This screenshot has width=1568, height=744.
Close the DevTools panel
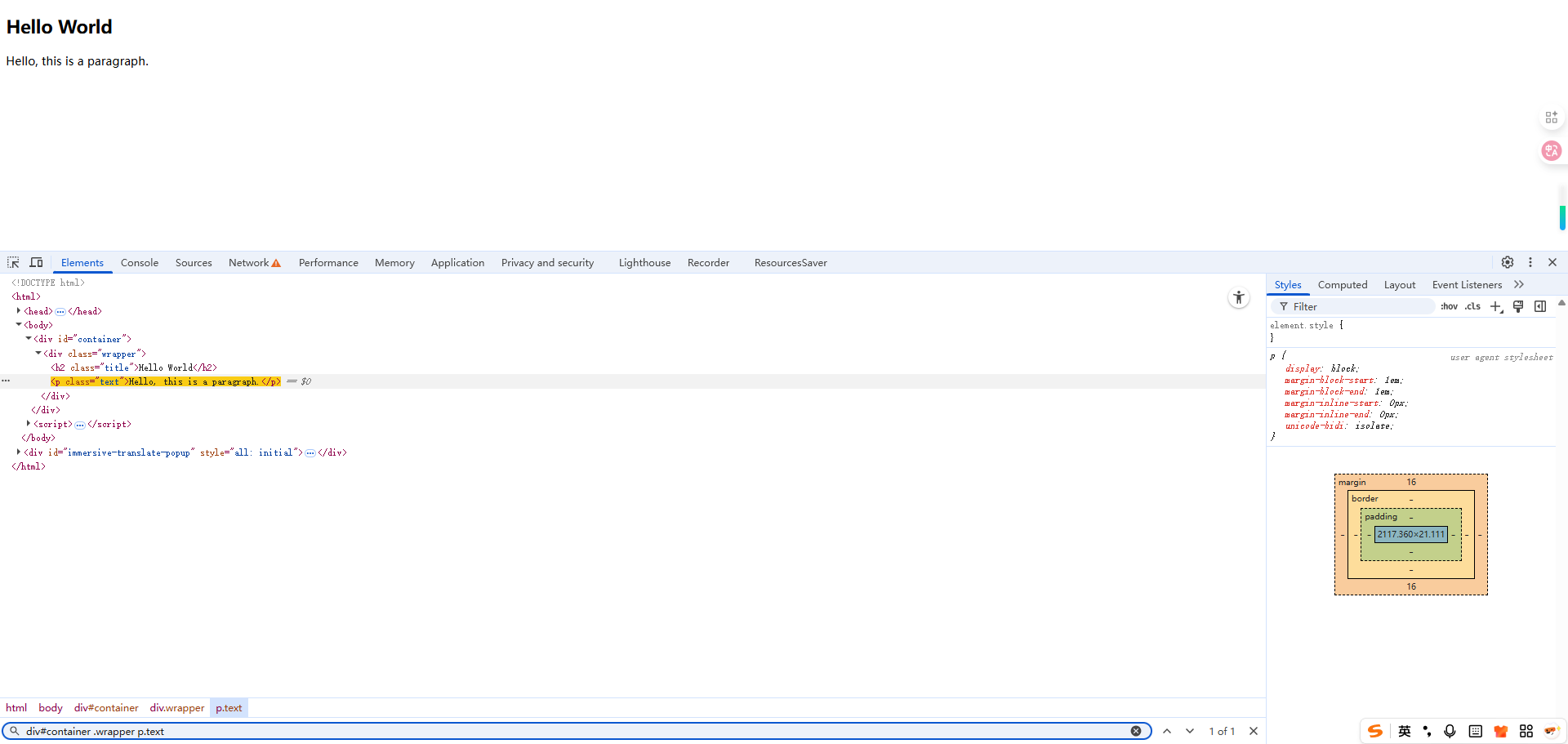coord(1552,262)
